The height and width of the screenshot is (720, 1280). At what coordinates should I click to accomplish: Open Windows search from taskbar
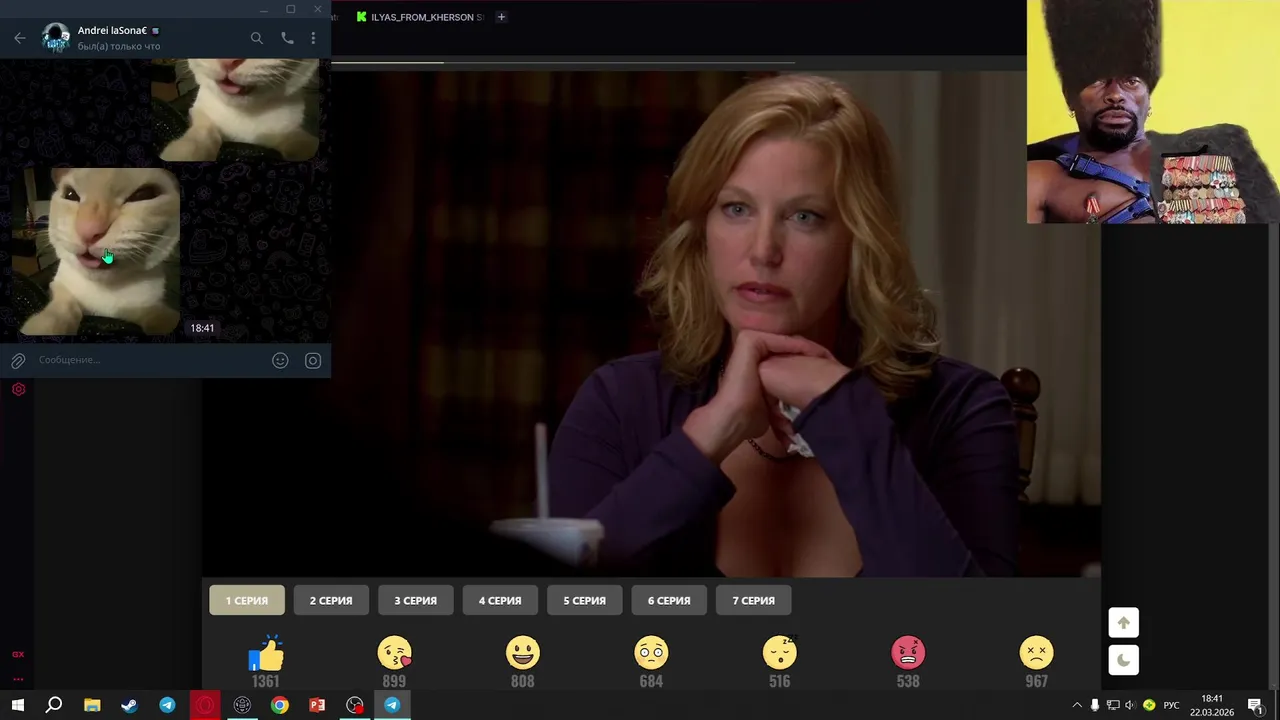pos(54,705)
